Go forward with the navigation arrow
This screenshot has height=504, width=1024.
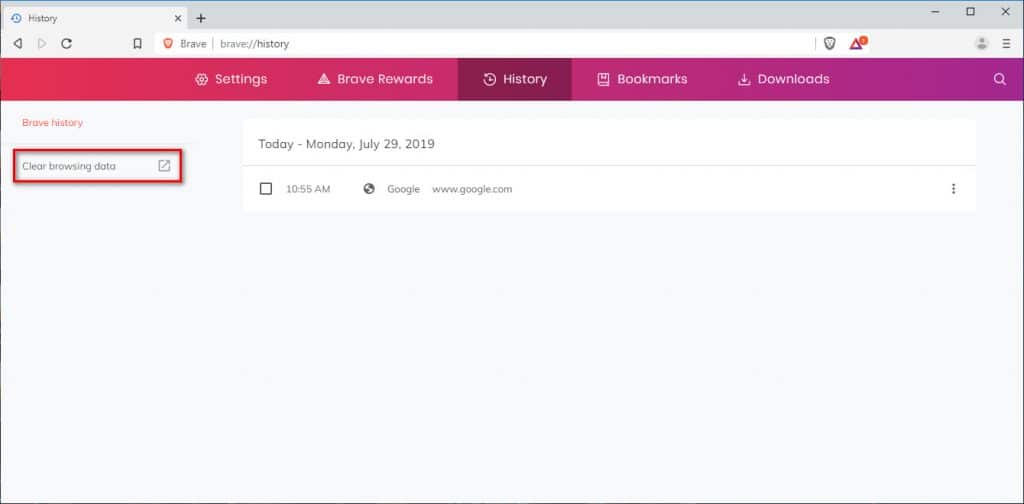click(x=42, y=44)
